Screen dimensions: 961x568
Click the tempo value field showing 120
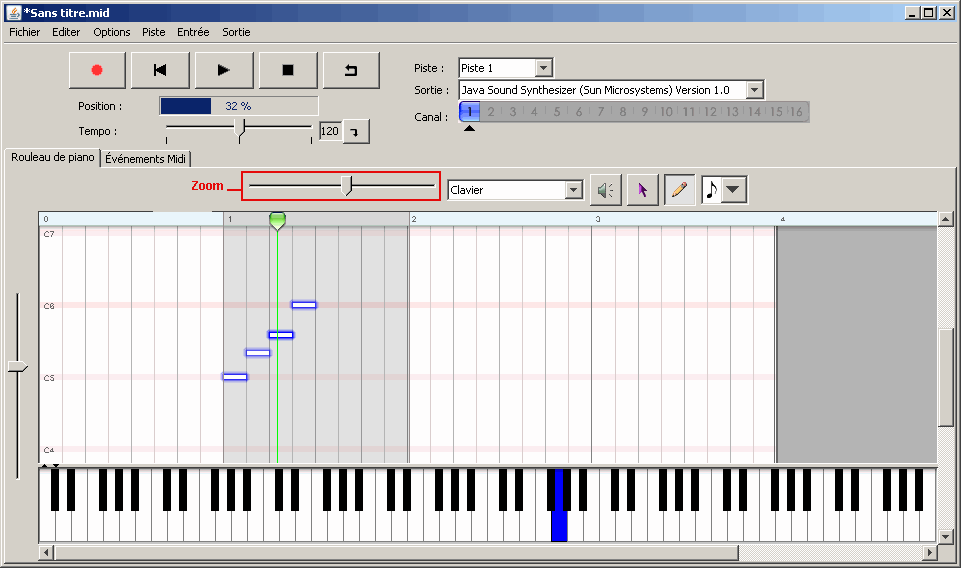330,131
